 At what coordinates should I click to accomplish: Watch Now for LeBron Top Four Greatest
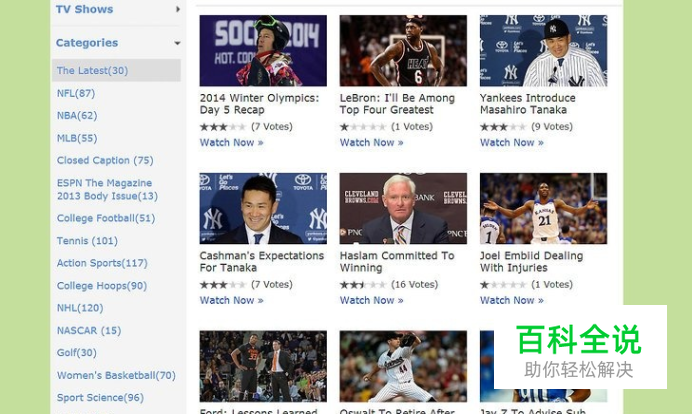click(371, 143)
